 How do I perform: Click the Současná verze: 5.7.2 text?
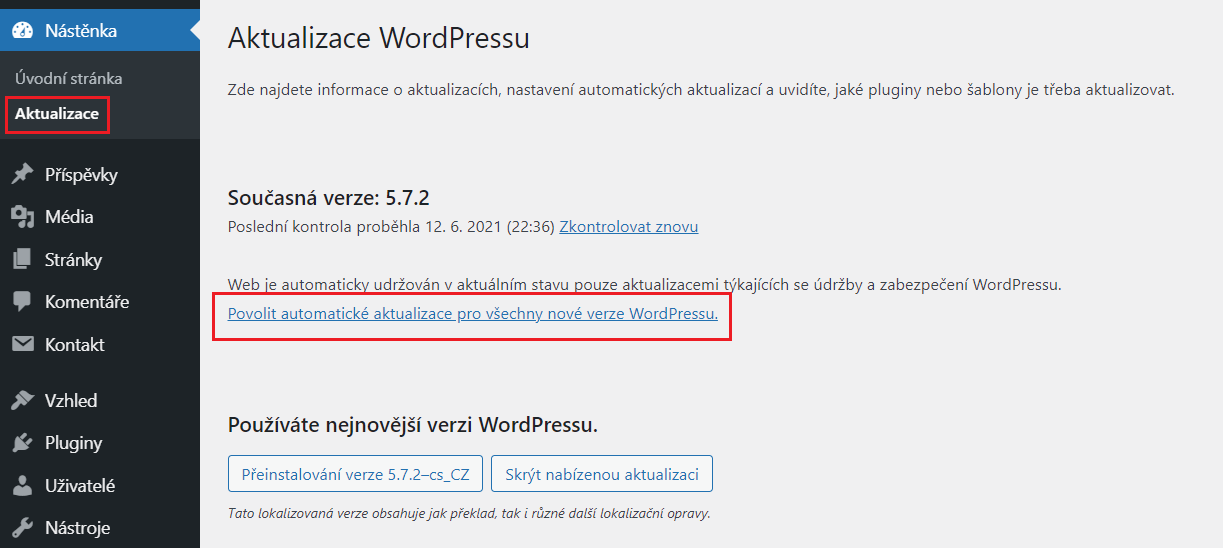(329, 197)
